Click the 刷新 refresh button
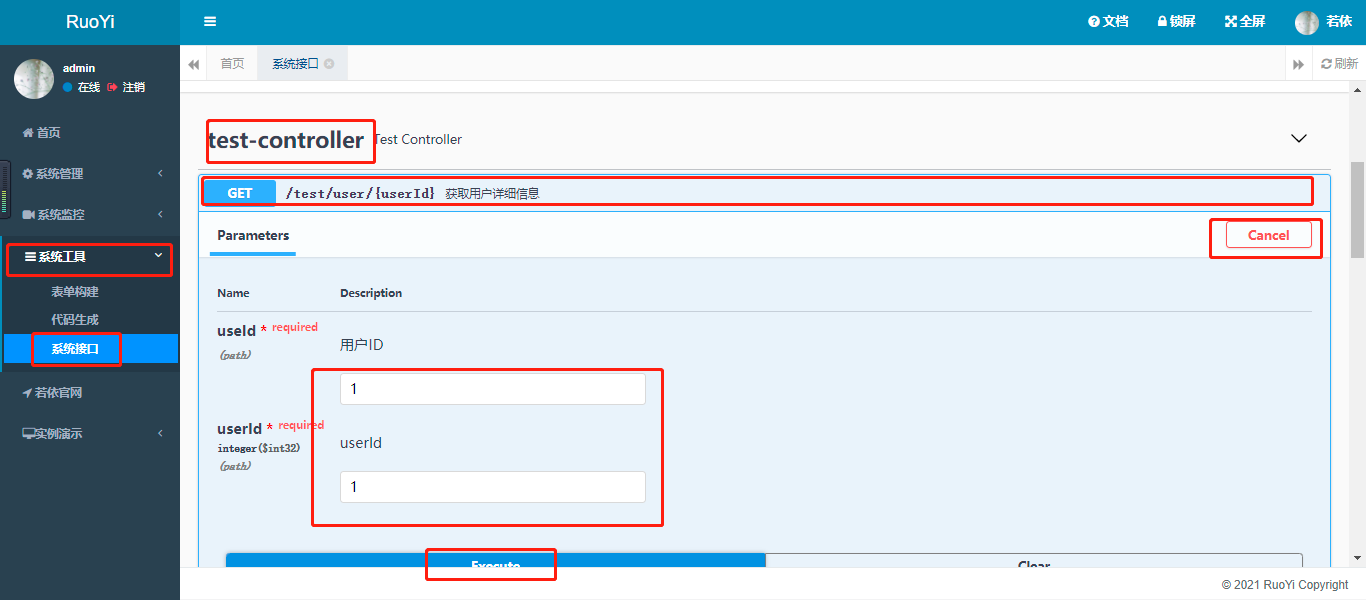Viewport: 1366px width, 600px height. click(1339, 64)
